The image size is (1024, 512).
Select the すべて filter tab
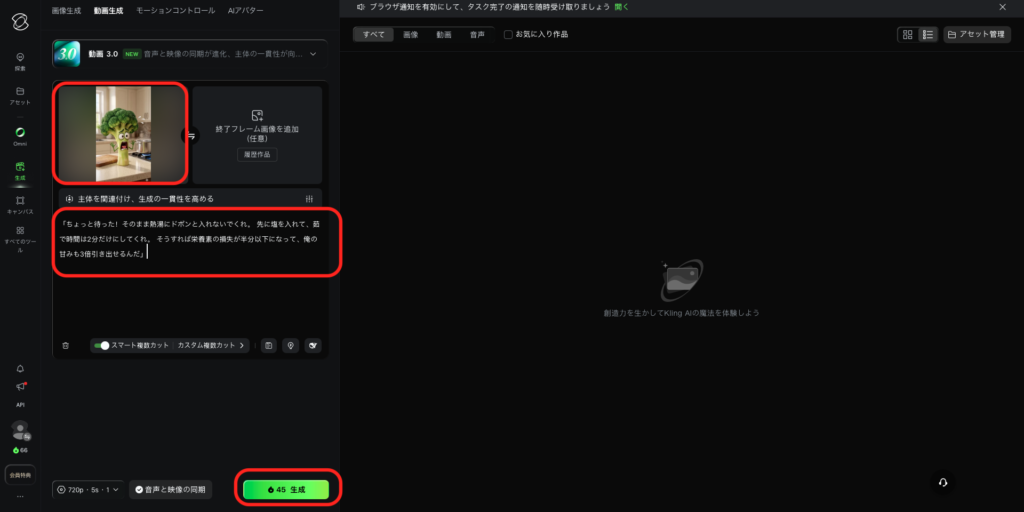[374, 35]
